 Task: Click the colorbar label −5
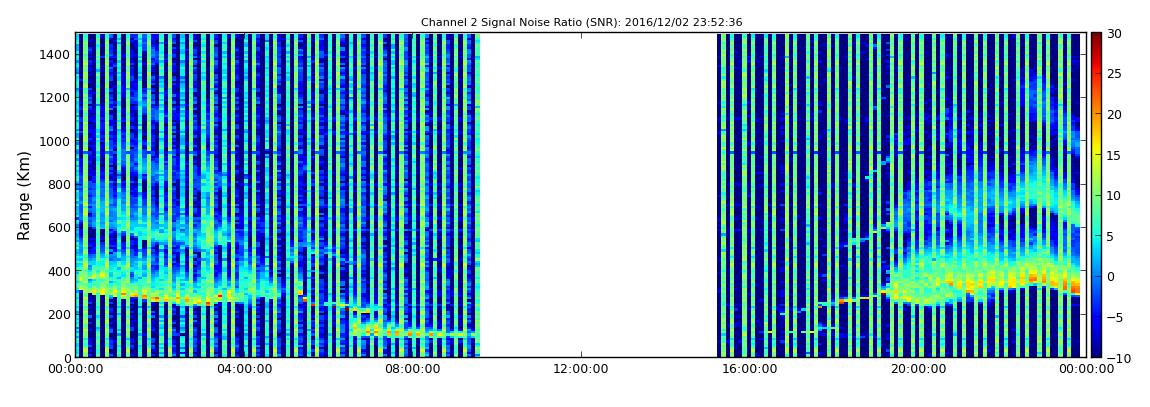tap(1114, 317)
